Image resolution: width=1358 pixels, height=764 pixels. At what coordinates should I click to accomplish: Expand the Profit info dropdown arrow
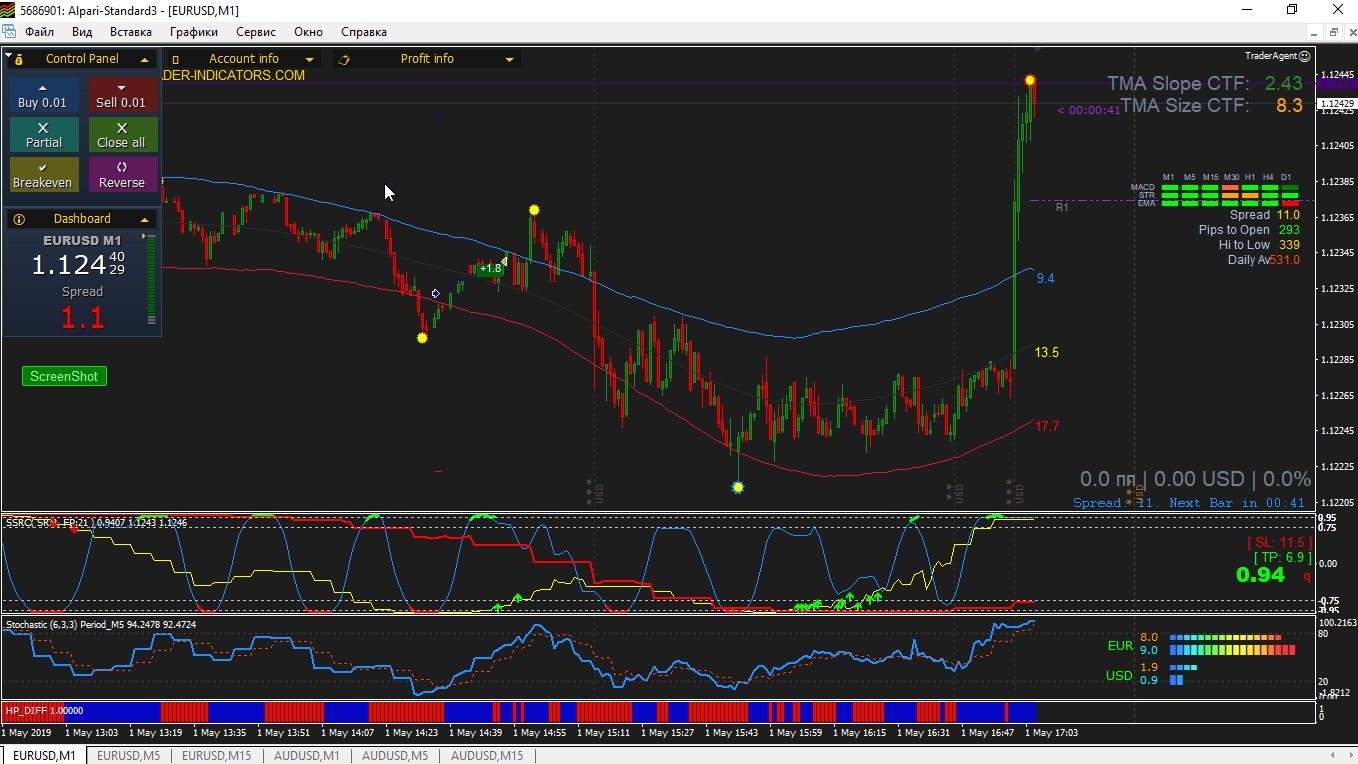(x=509, y=59)
